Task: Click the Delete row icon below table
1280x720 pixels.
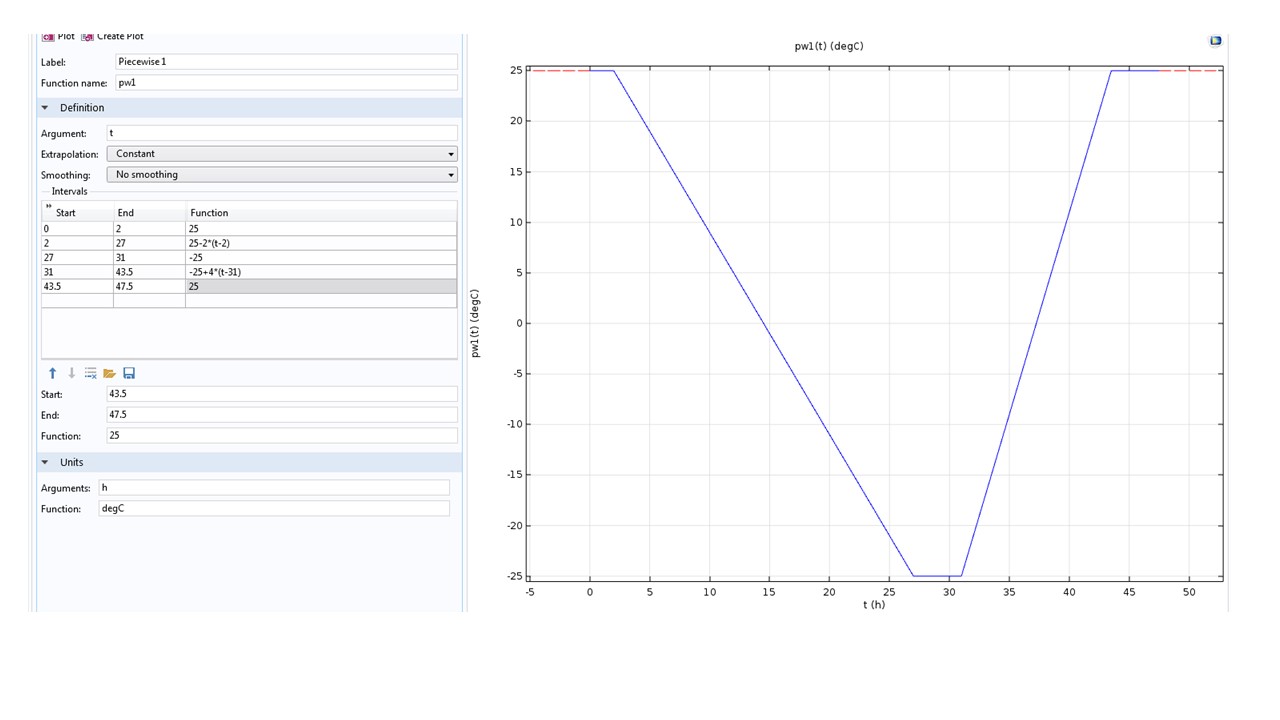Action: 90,373
